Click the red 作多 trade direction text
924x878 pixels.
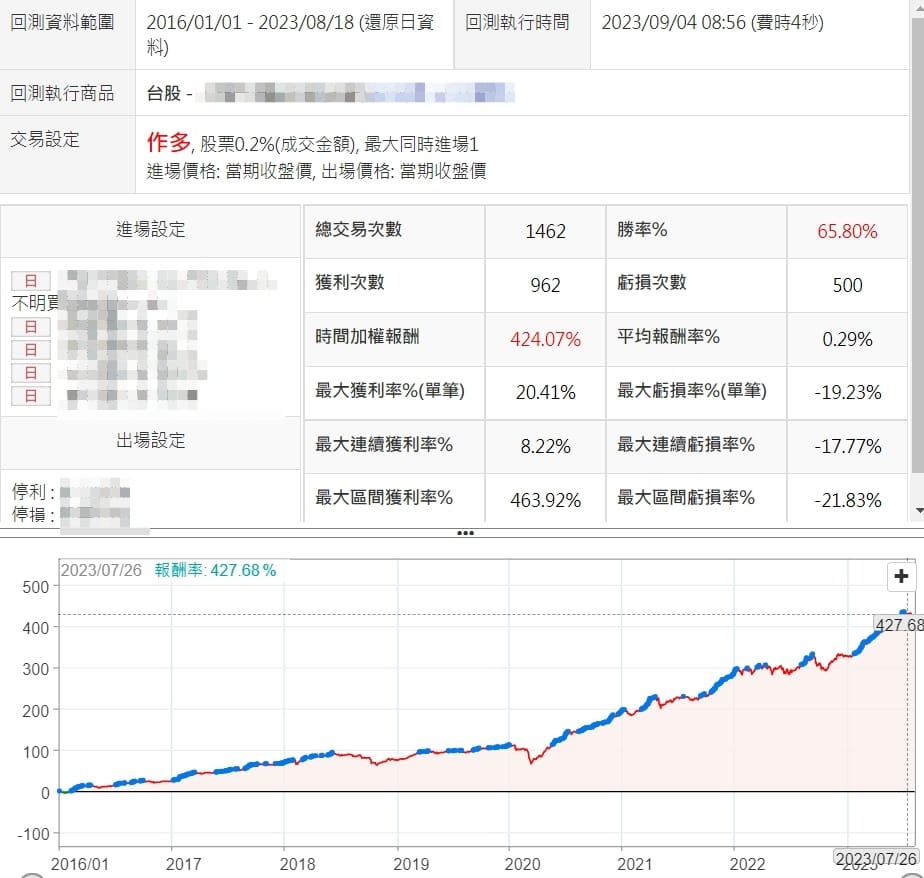click(168, 143)
